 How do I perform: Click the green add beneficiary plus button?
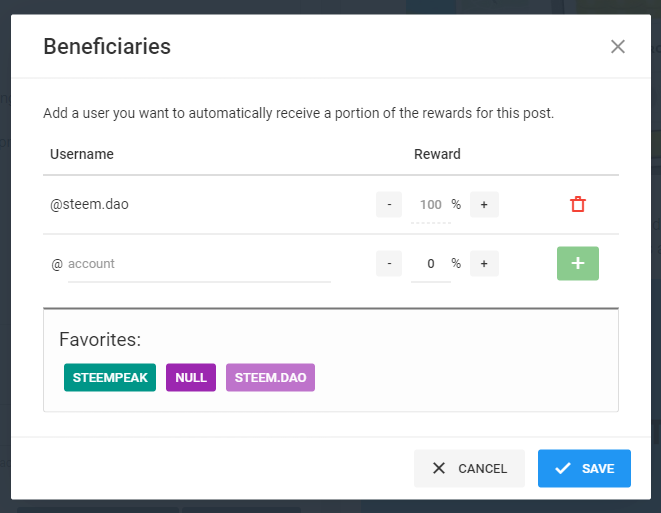578,263
